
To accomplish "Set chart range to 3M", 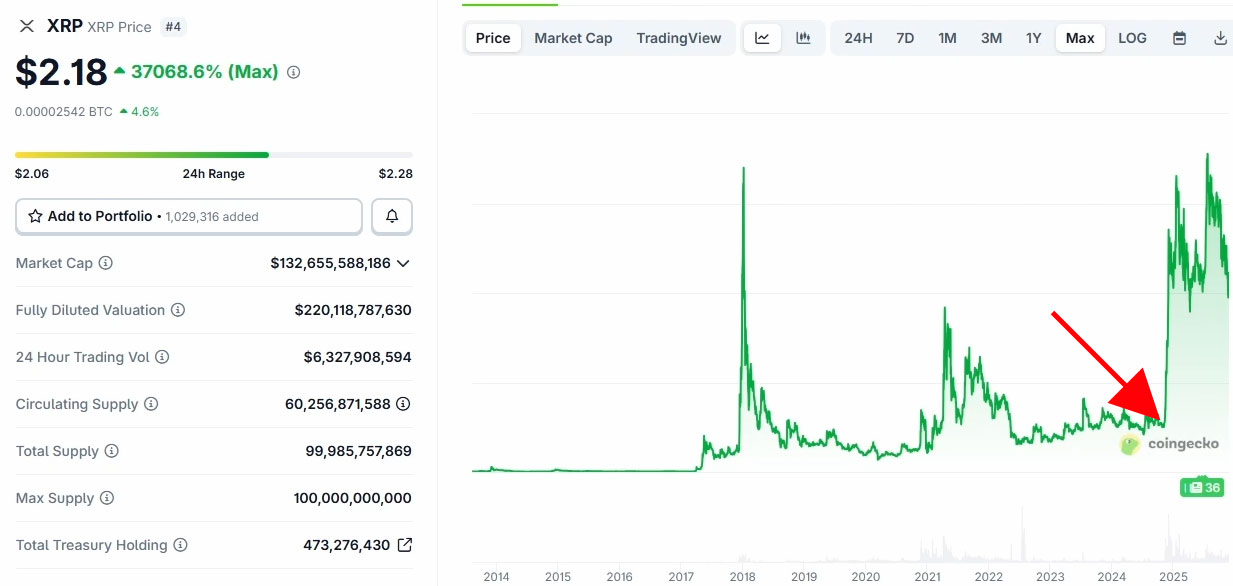I will 991,38.
